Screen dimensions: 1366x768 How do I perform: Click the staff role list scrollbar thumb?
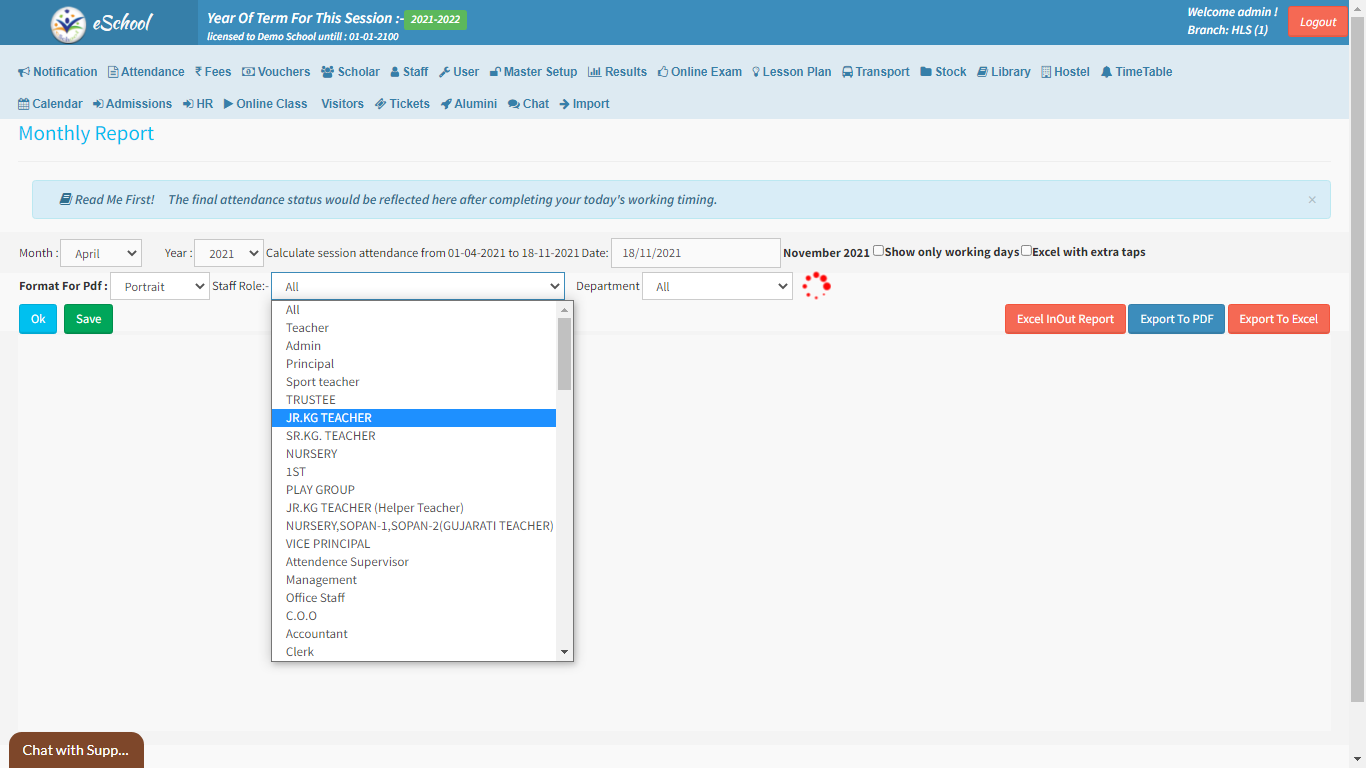tap(564, 353)
